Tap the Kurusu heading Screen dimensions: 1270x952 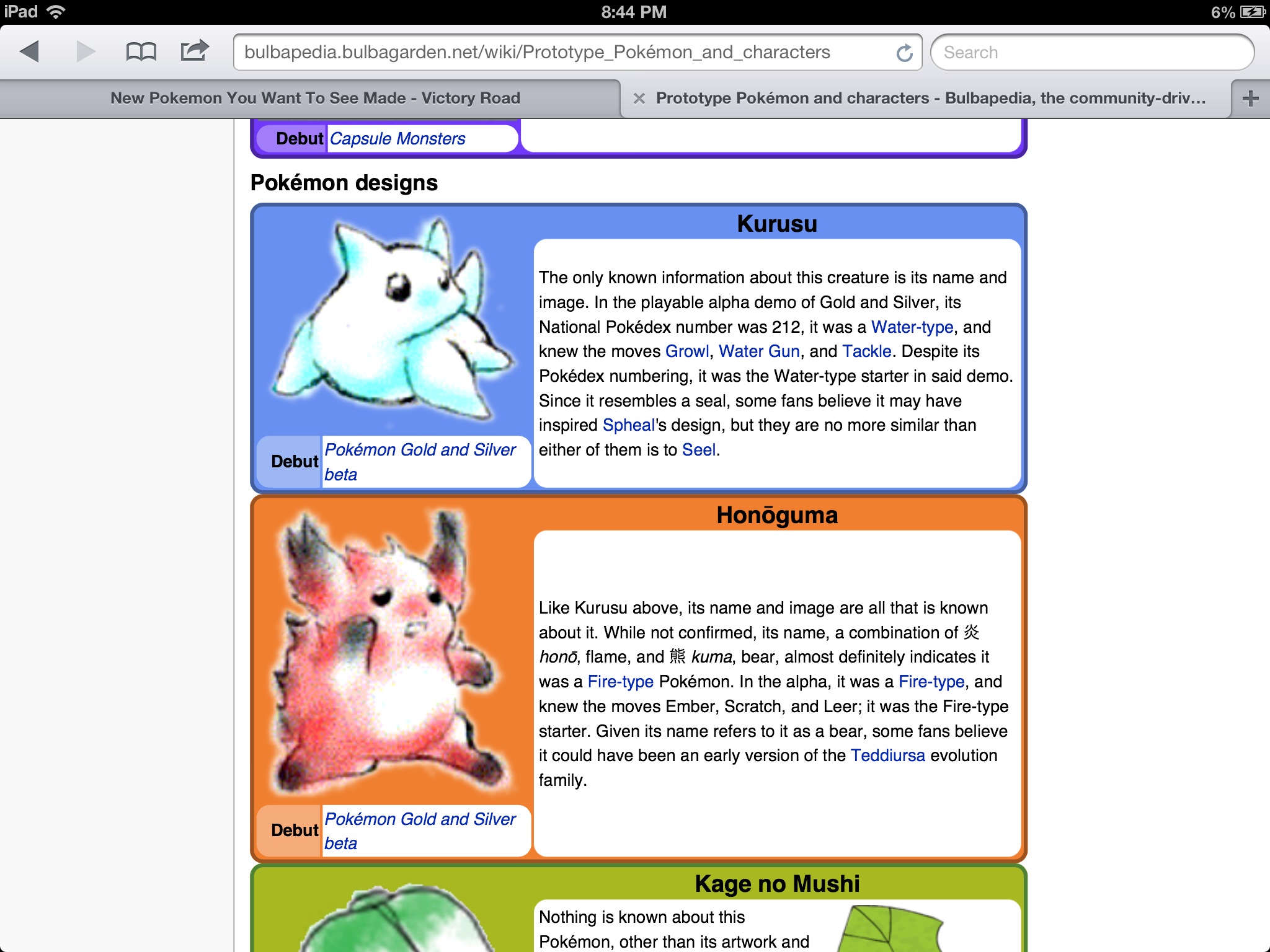777,224
